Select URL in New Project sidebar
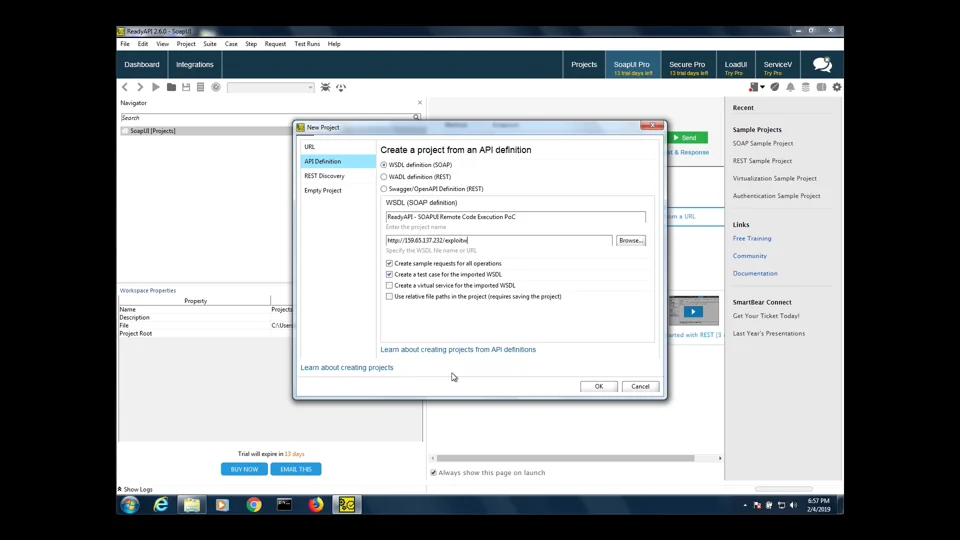The image size is (960, 540). click(339, 147)
